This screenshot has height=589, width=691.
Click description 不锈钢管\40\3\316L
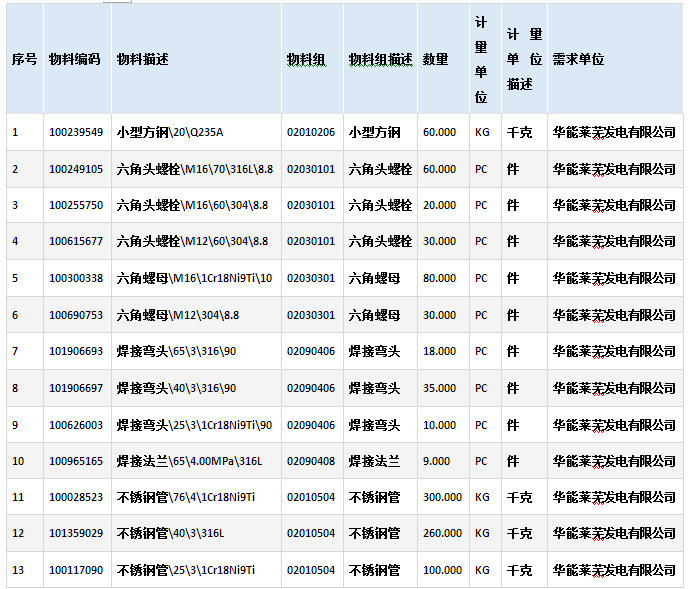point(171,534)
